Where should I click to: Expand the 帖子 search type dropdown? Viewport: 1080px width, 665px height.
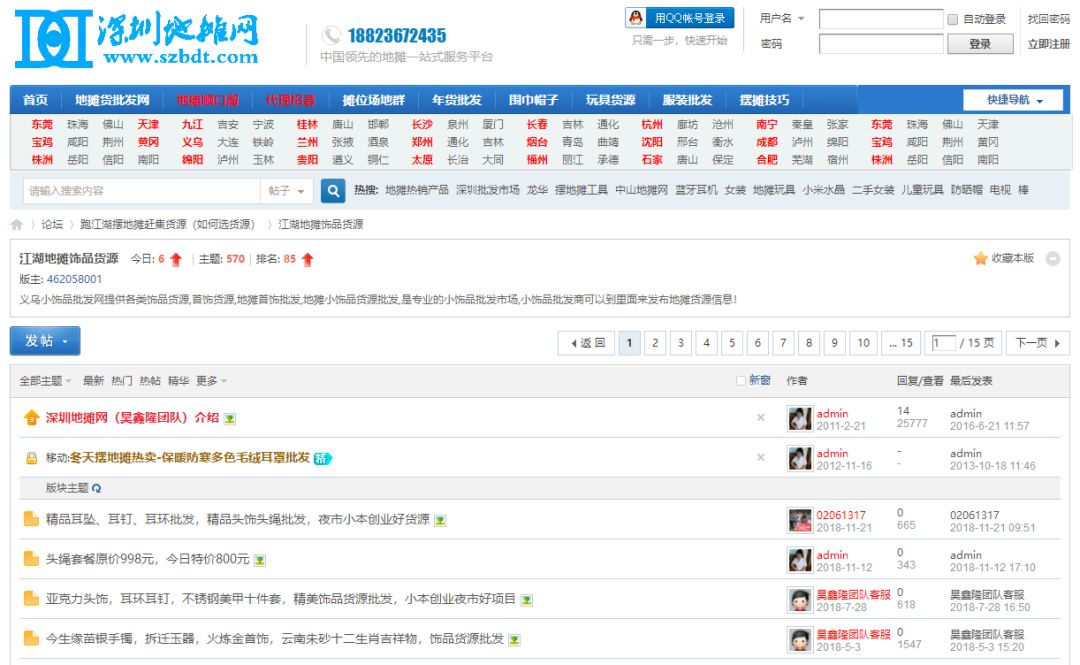289,190
